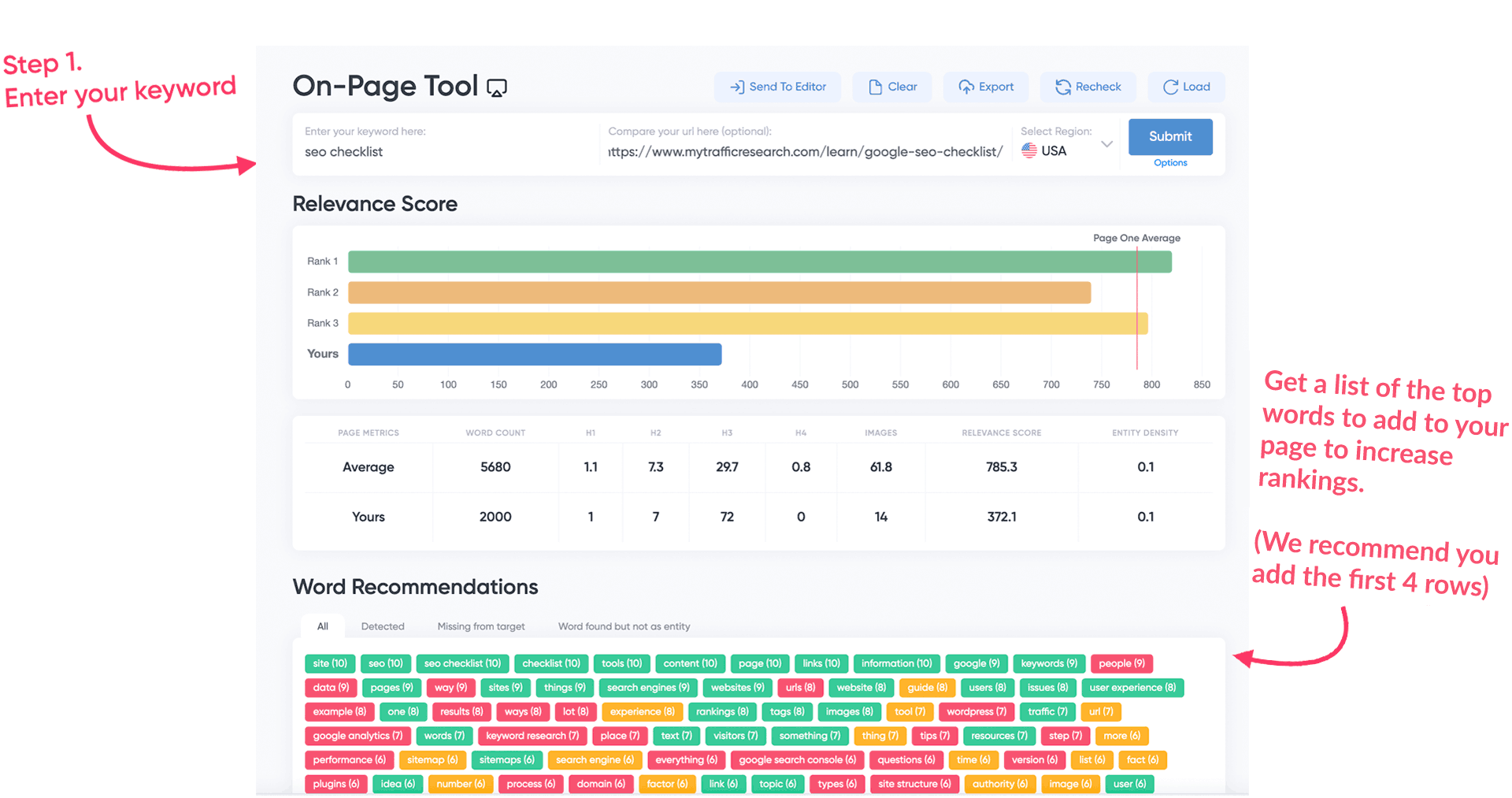The height and width of the screenshot is (798, 1512).
Task: Click the 'performance (6)' tag
Action: pos(349,760)
